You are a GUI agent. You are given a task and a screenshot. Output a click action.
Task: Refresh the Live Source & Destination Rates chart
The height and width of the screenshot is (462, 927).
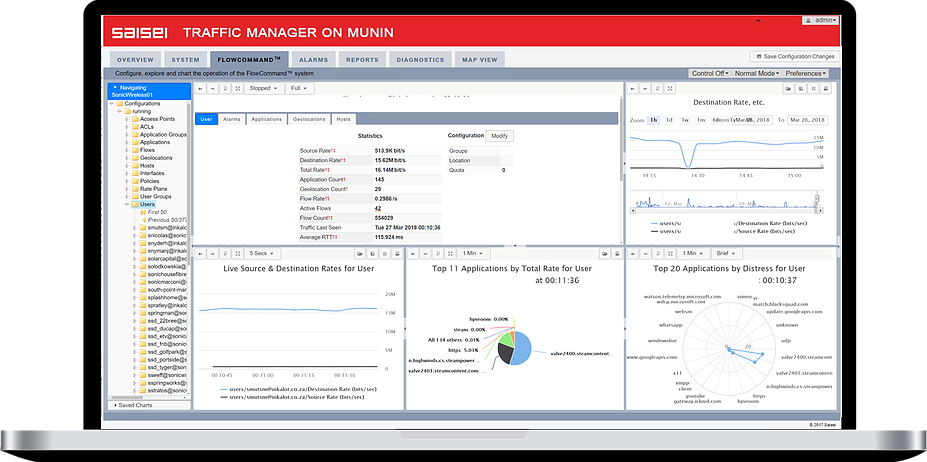pos(225,253)
